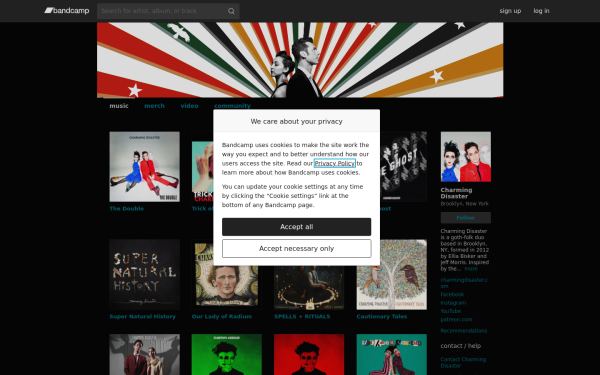Open the YouTube link

[451, 311]
